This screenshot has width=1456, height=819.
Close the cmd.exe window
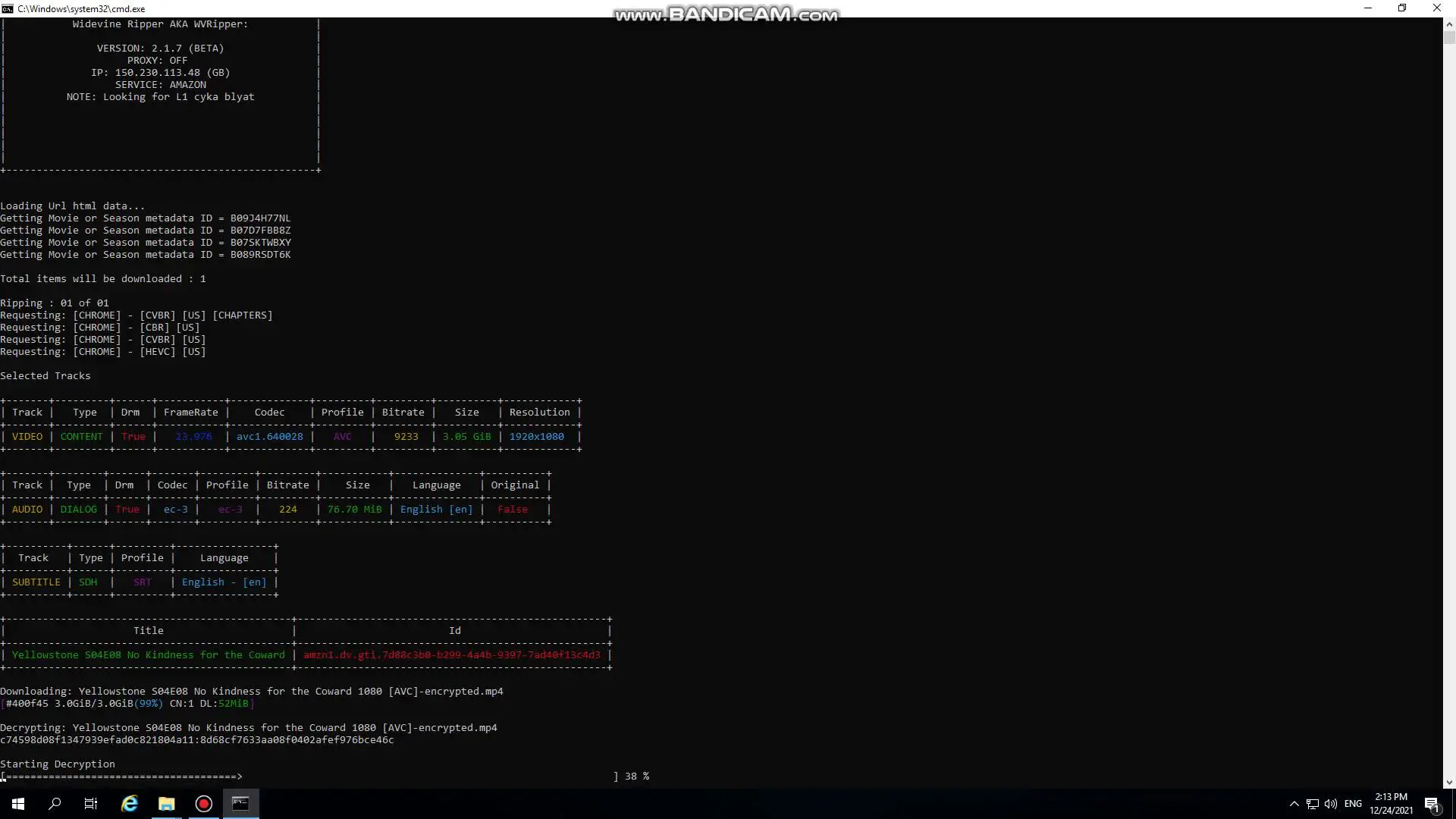point(1436,8)
